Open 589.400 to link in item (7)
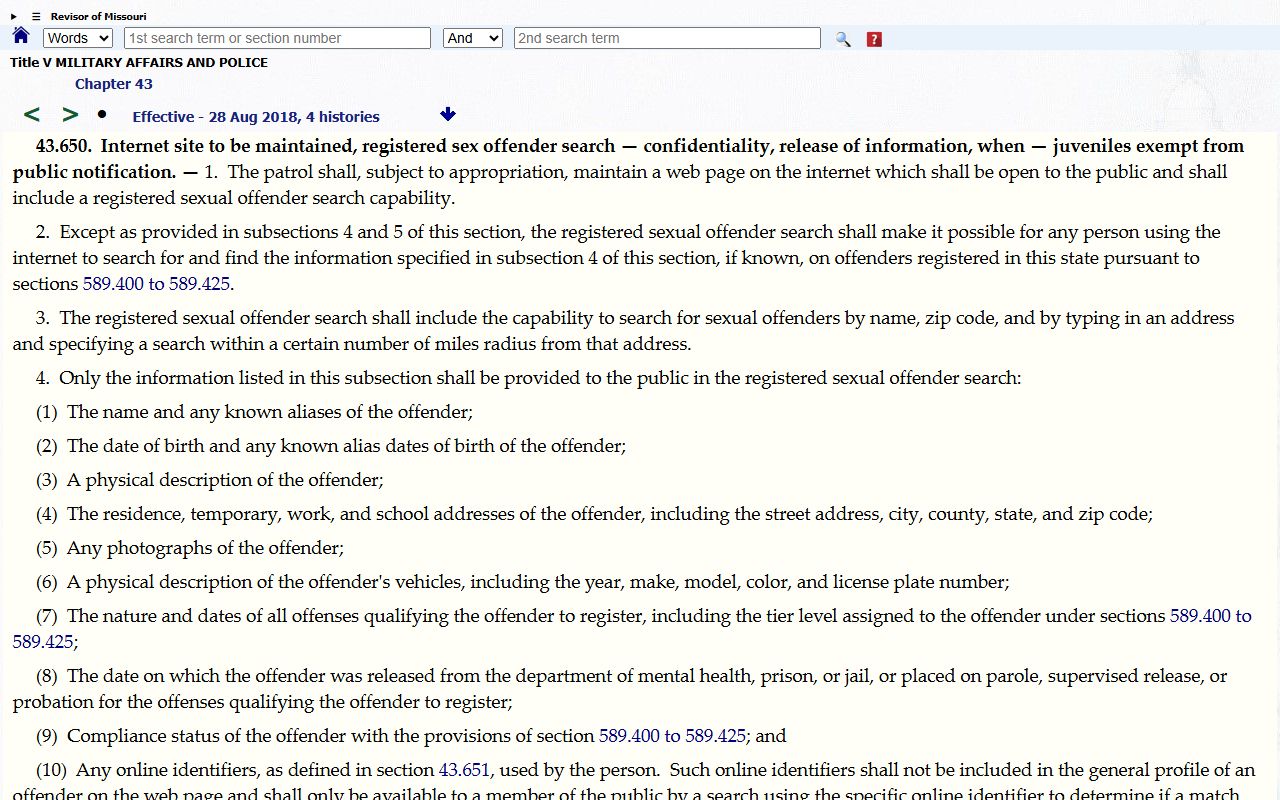Screen dimensions: 1280x800 coord(1211,616)
